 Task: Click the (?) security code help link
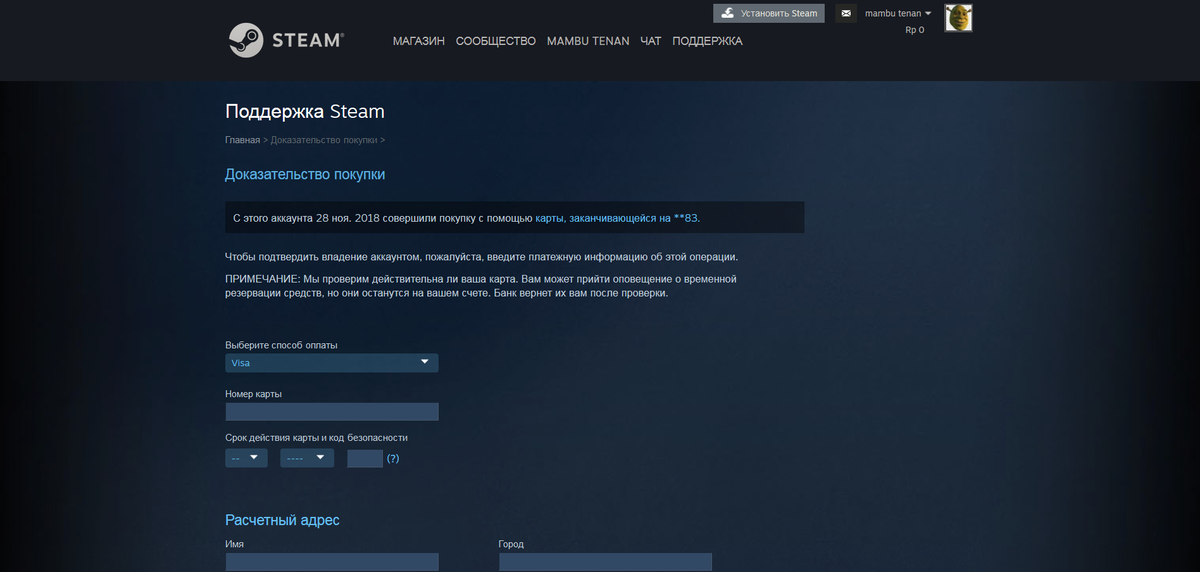tap(393, 458)
